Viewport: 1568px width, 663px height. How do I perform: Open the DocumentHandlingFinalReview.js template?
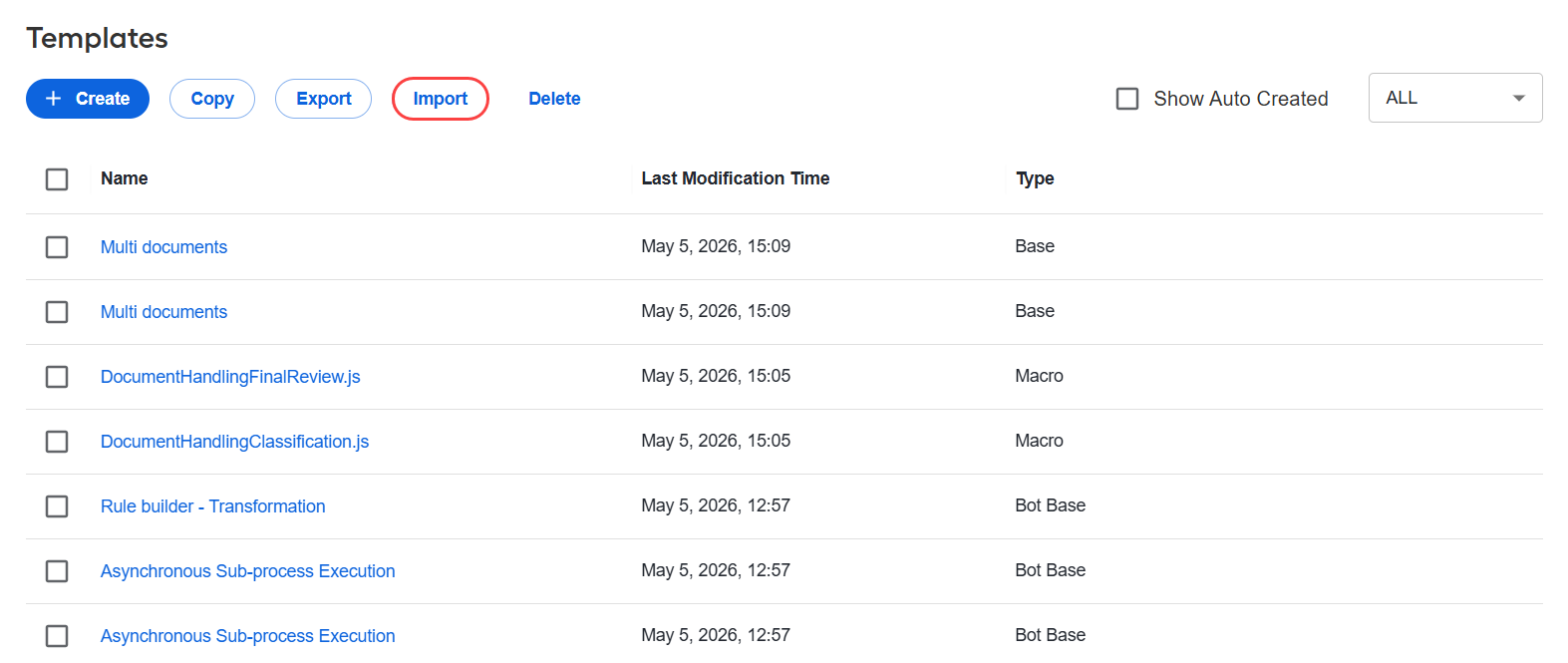pos(230,377)
